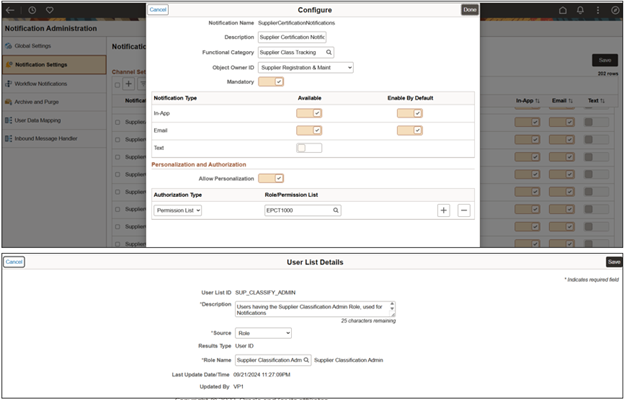The width and height of the screenshot is (624, 400).
Task: Add authorization row with plus button
Action: pos(443,210)
